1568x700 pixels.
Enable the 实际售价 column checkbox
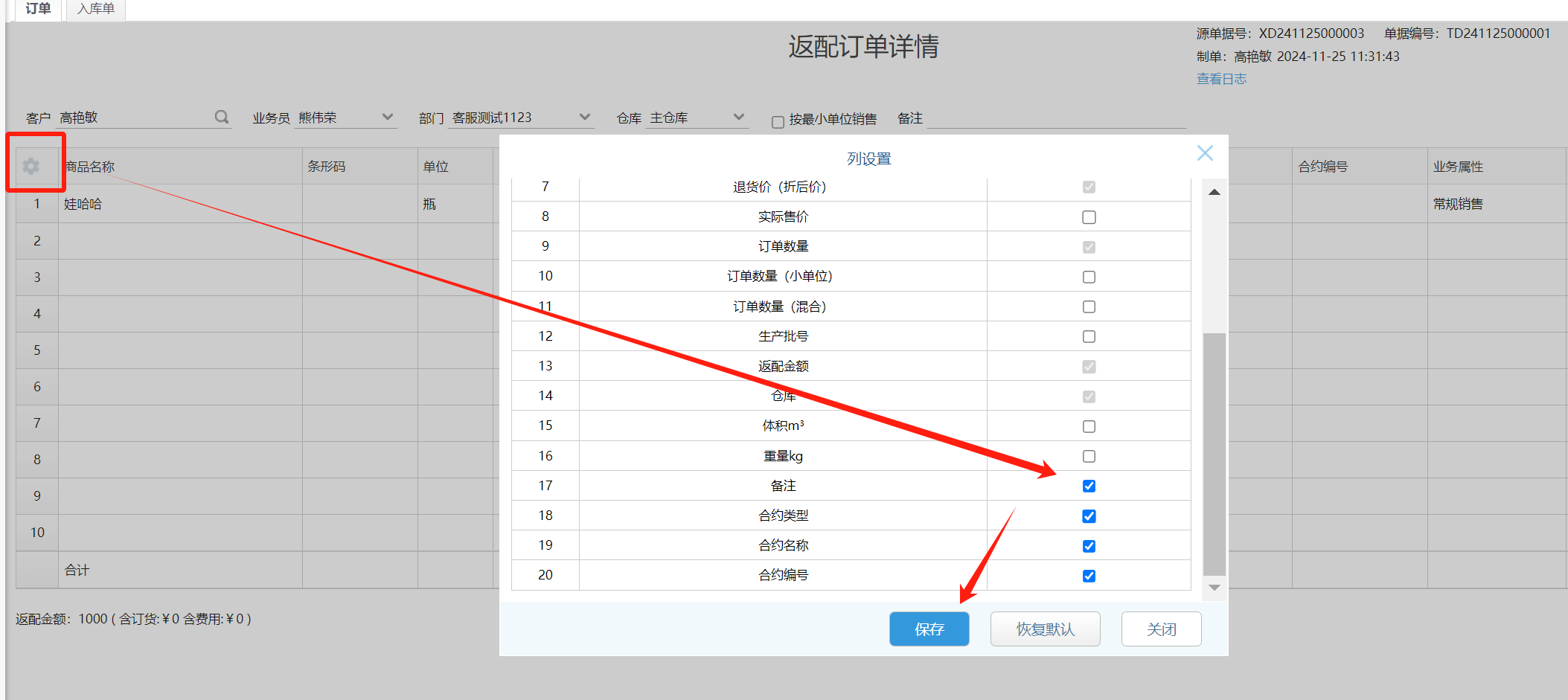(1089, 217)
